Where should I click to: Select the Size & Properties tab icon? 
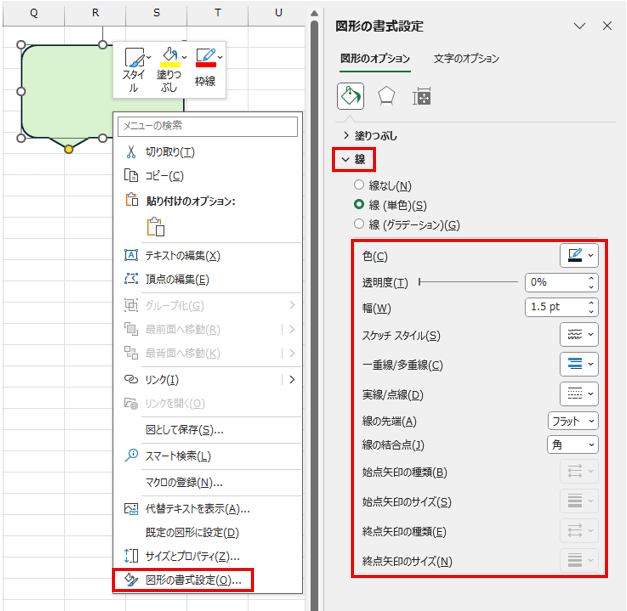point(421,96)
